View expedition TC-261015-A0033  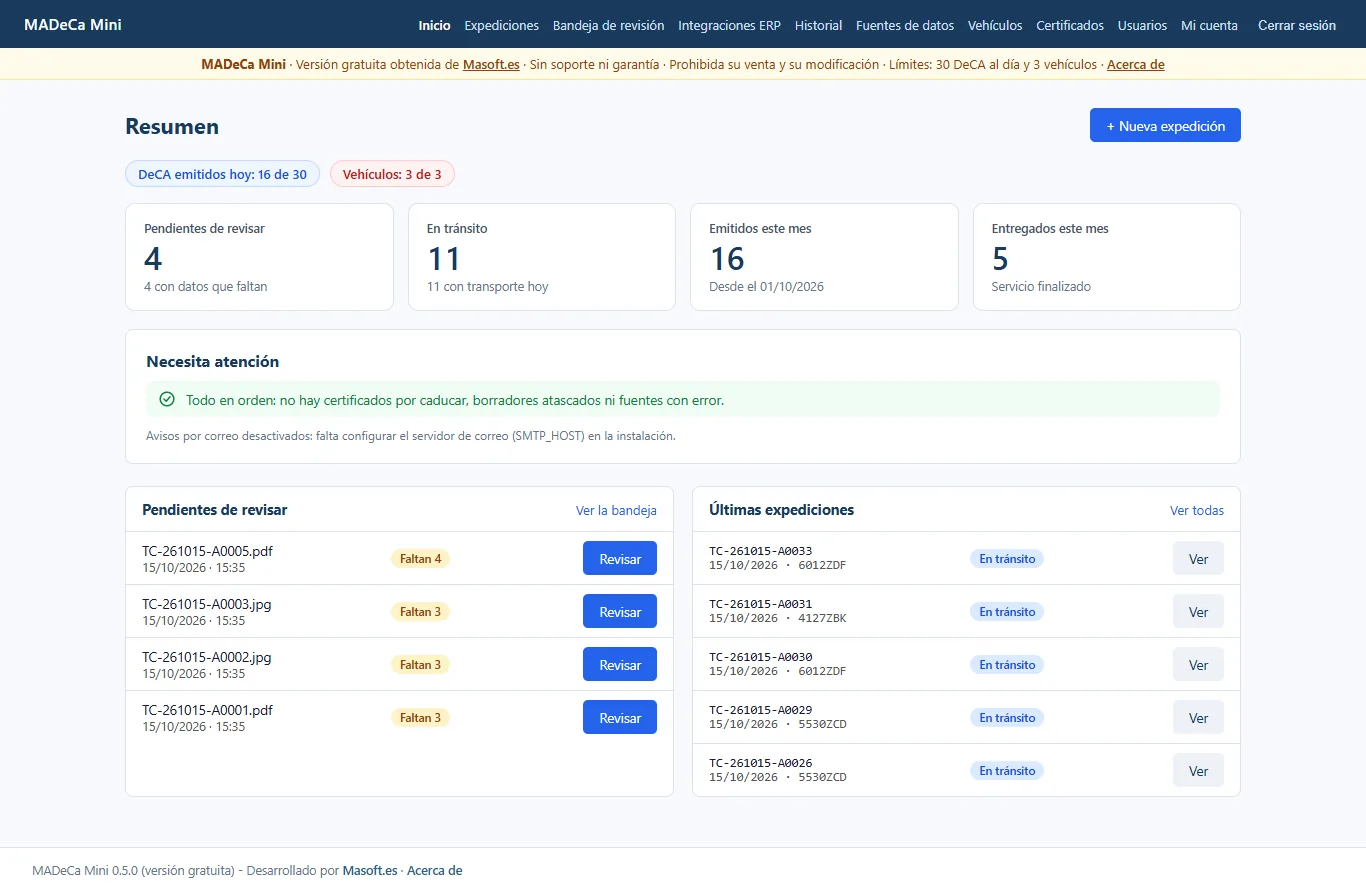point(1198,558)
